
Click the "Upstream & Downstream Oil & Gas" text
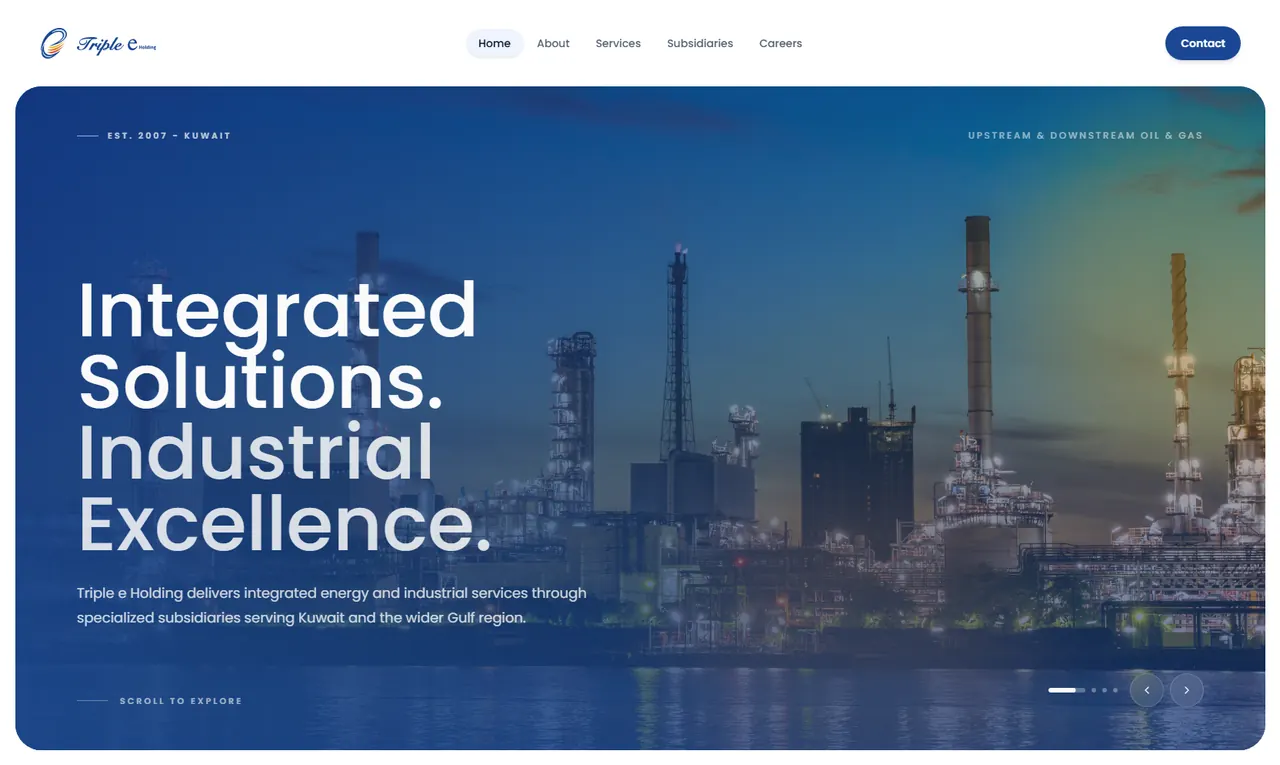coord(1085,136)
